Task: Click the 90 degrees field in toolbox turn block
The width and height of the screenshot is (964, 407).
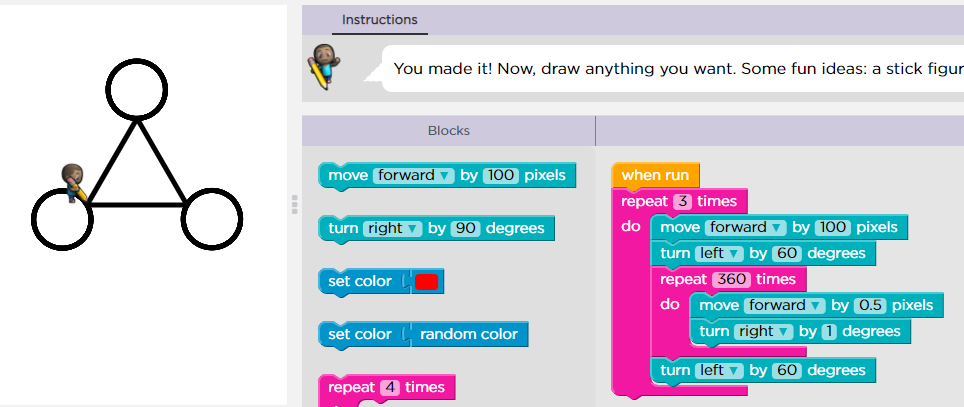Action: click(x=465, y=229)
